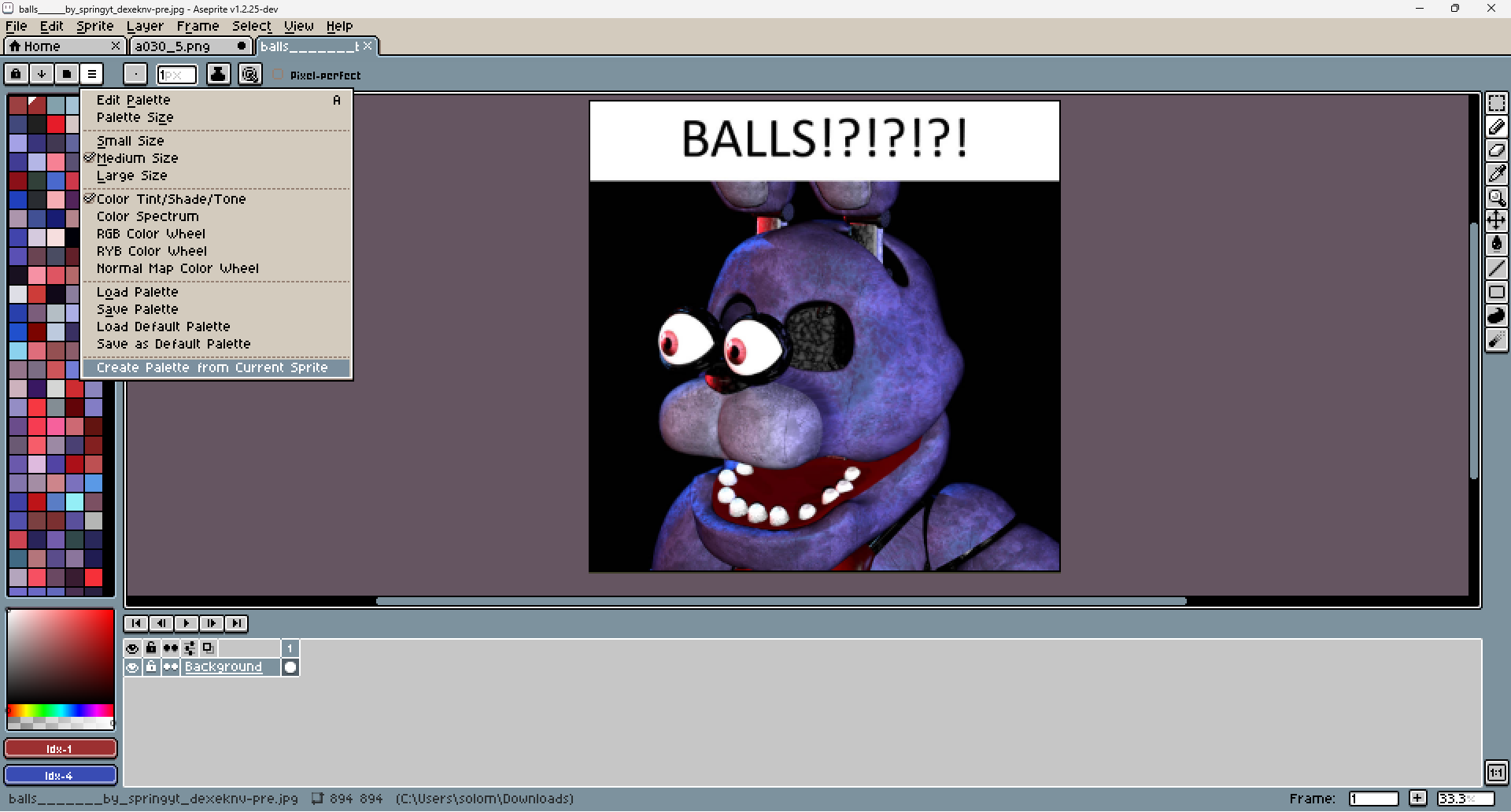The image size is (1511, 812).
Task: Open the Sprite menu
Action: point(95,26)
